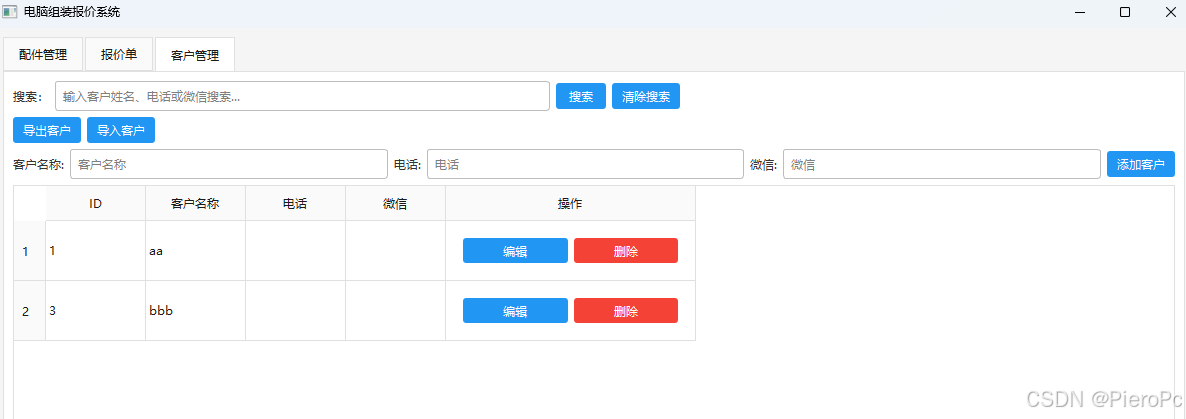
Task: Switch to the 配件管理 tab
Action: pos(43,54)
